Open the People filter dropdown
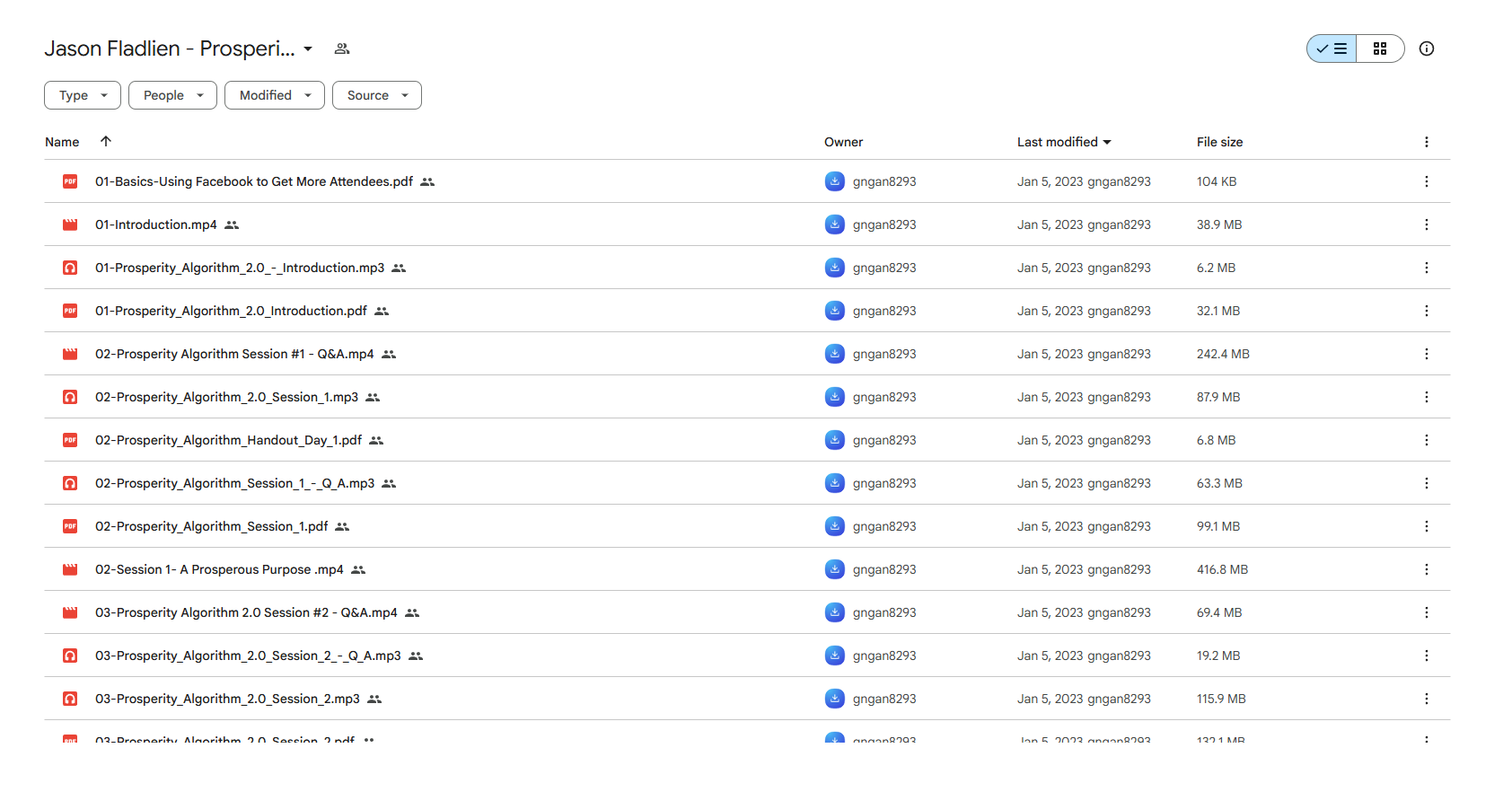 pyautogui.click(x=172, y=95)
